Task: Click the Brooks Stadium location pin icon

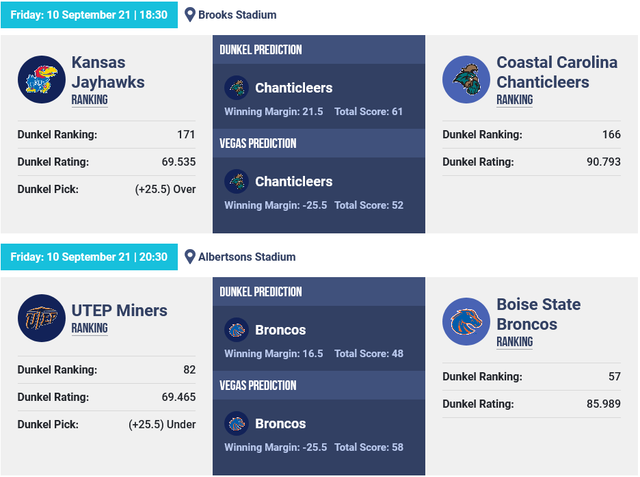Action: click(x=190, y=15)
